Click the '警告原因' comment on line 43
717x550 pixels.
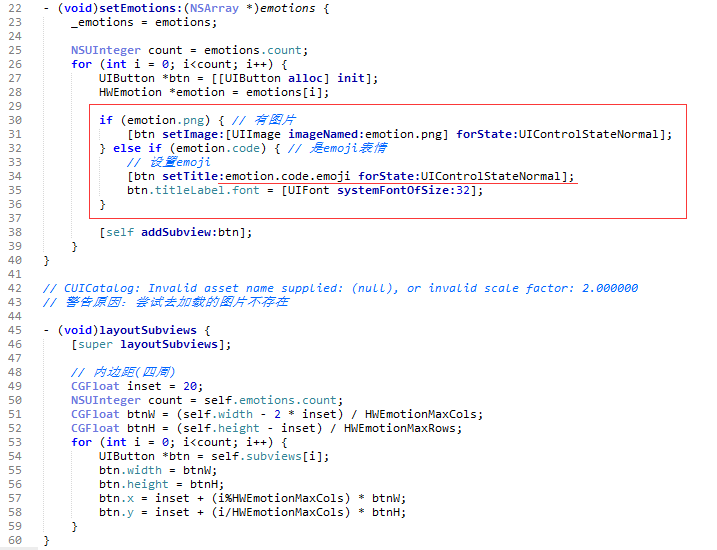166,302
